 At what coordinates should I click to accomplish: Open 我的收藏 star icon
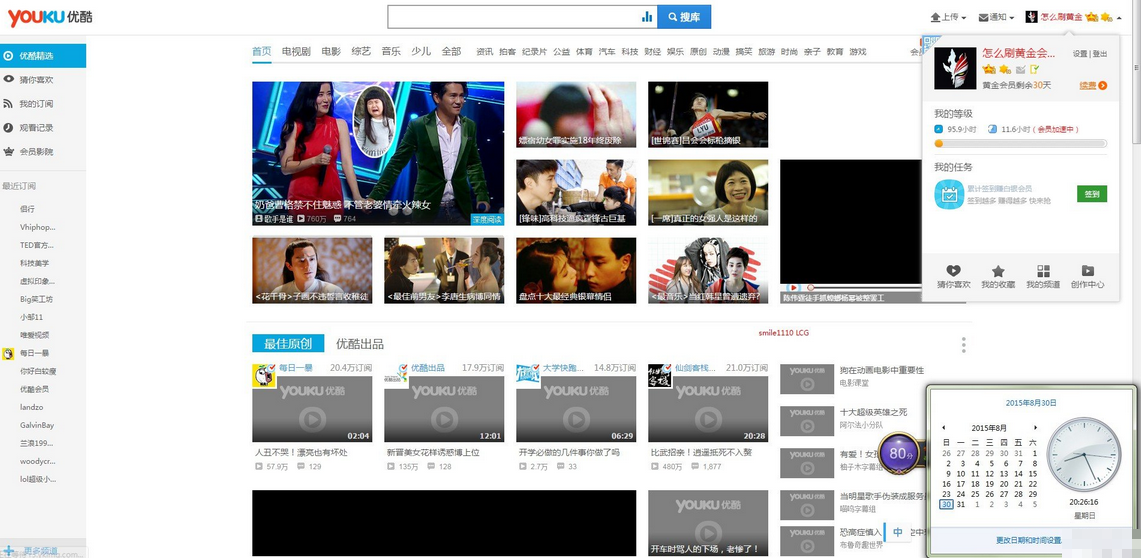[998, 271]
